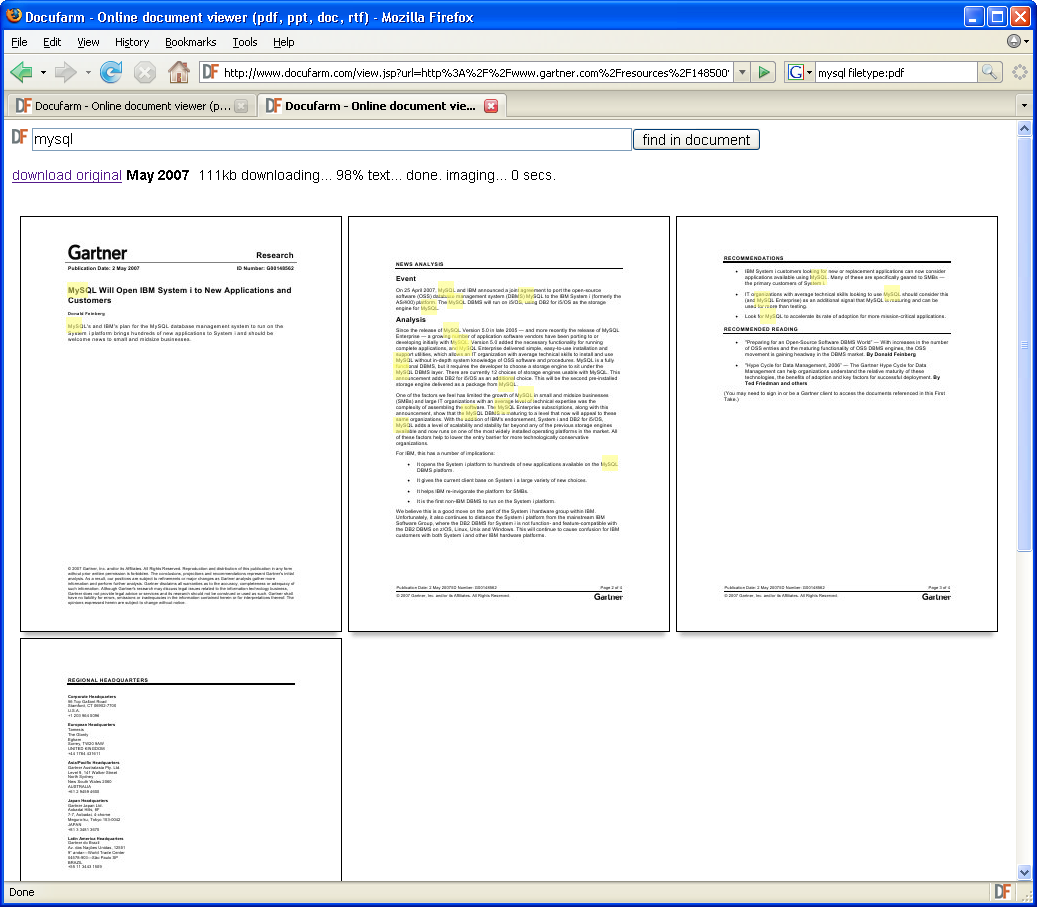Click the DF icon in the status bar
This screenshot has width=1037, height=907.
pyautogui.click(x=1002, y=892)
